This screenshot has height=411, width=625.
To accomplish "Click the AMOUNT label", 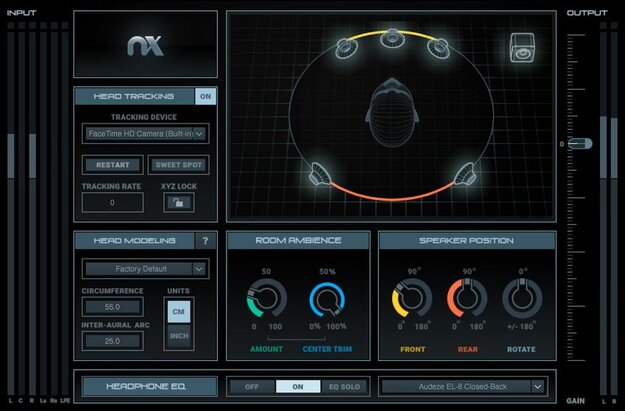I will (266, 349).
